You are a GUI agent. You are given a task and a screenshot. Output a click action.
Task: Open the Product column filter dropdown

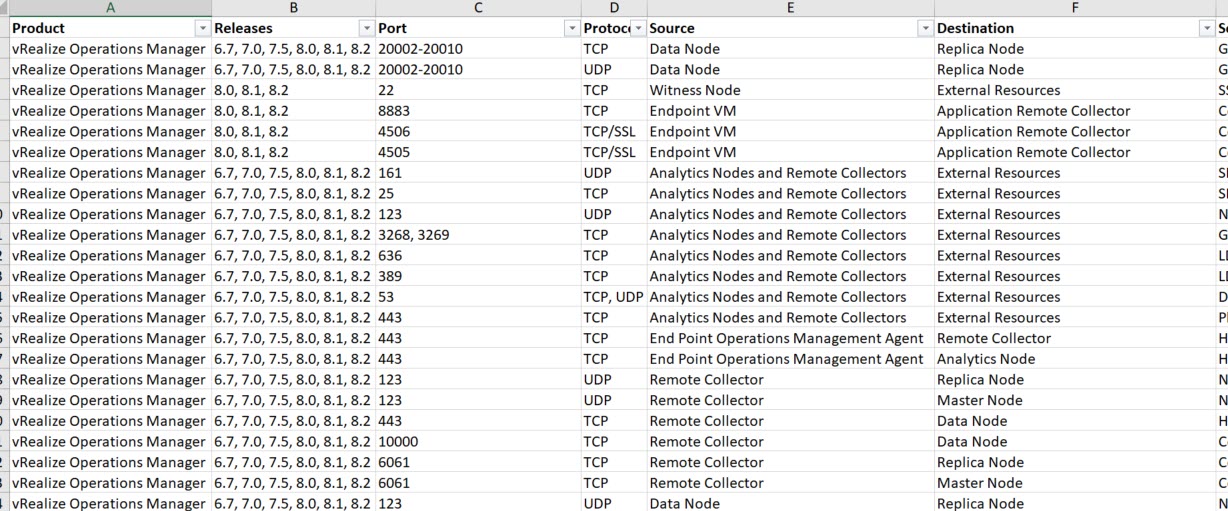coord(203,29)
